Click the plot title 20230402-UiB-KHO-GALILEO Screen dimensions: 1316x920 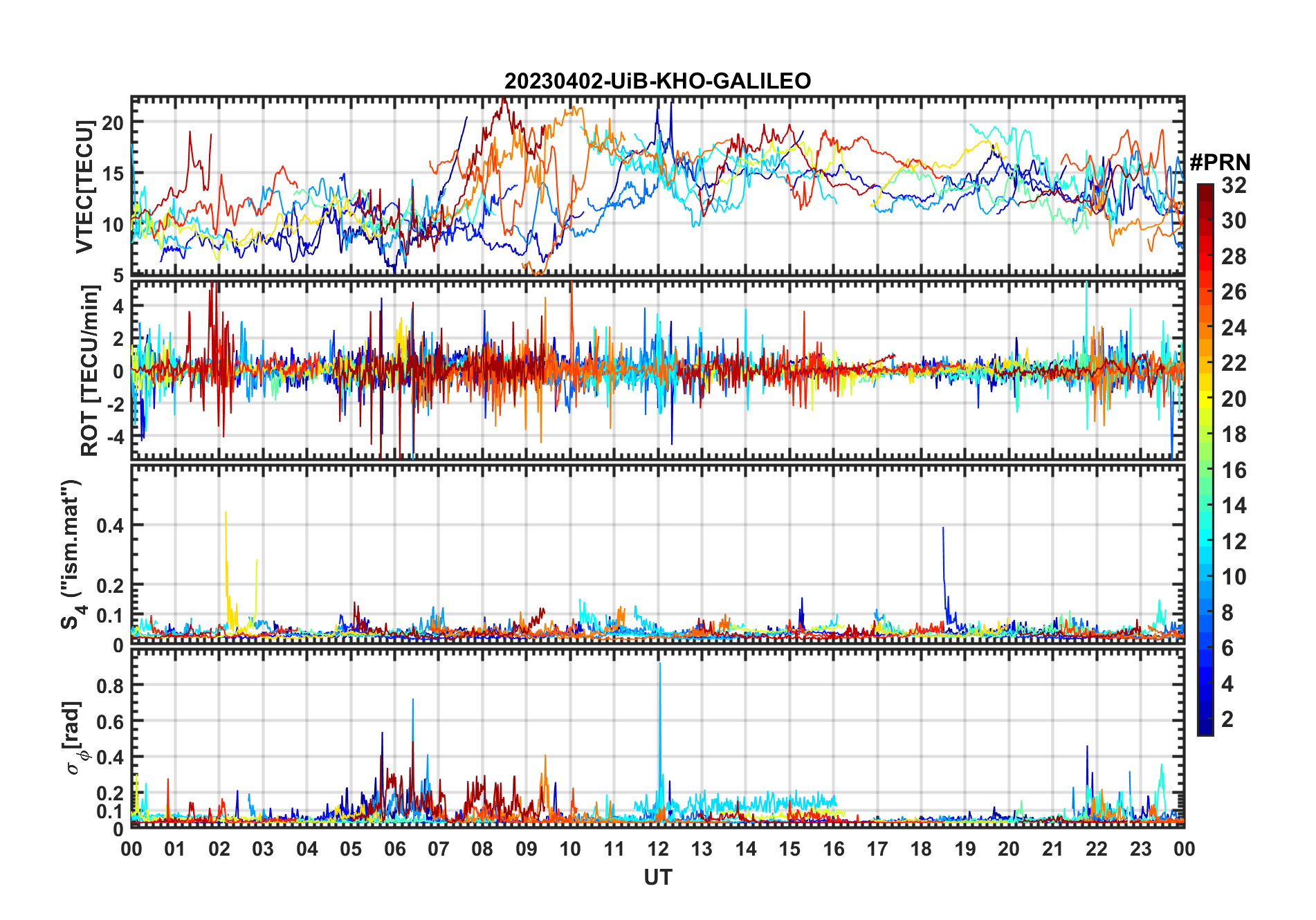[x=657, y=81]
